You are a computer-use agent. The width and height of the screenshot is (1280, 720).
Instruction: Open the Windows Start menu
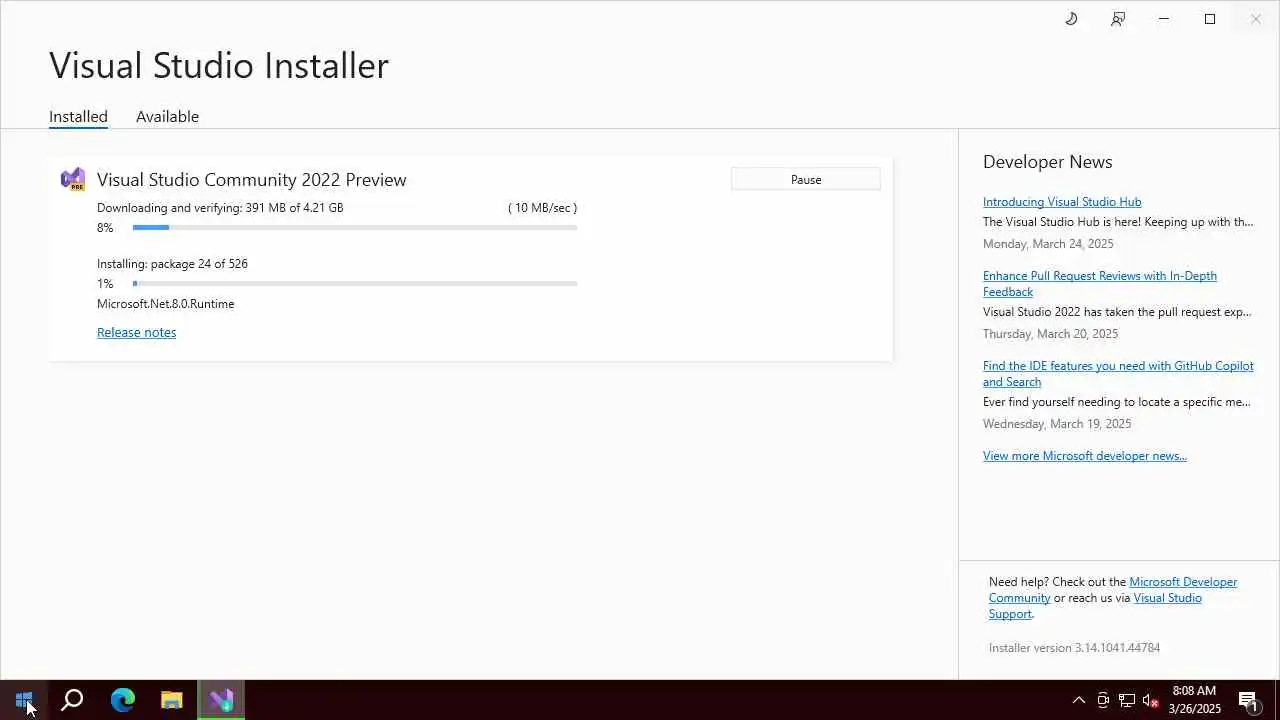pos(24,700)
